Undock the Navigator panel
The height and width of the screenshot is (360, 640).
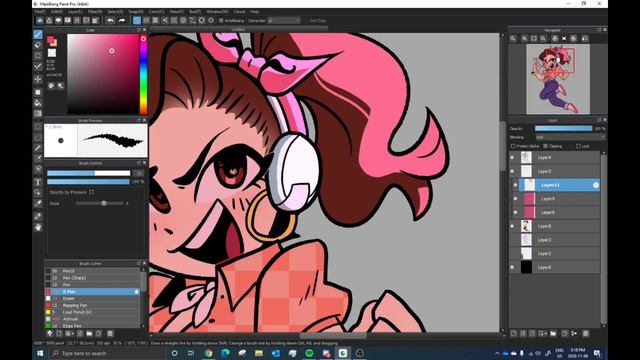599,30
